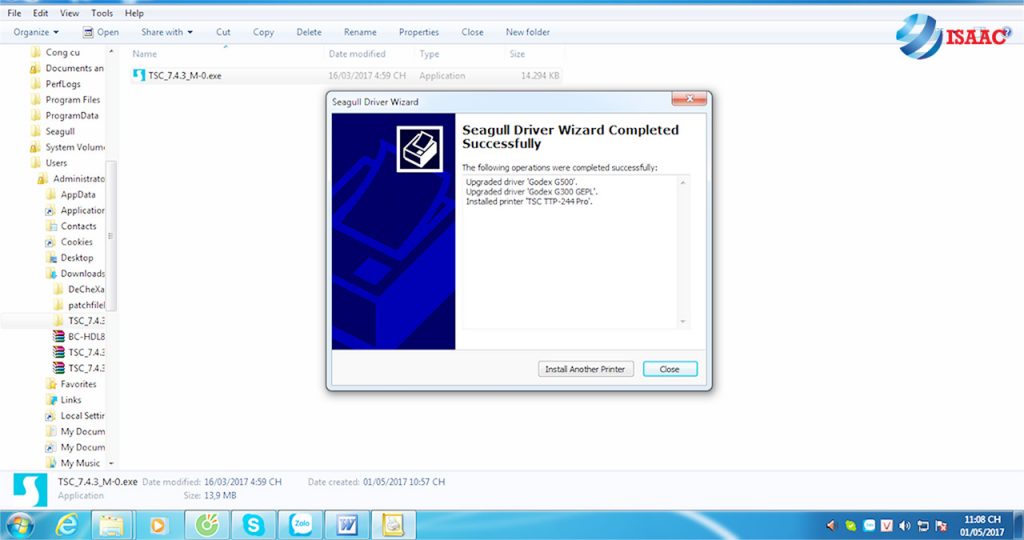Screen dimensions: 1024x540
Task: Select the Downloads folder in tree
Action: (x=82, y=273)
